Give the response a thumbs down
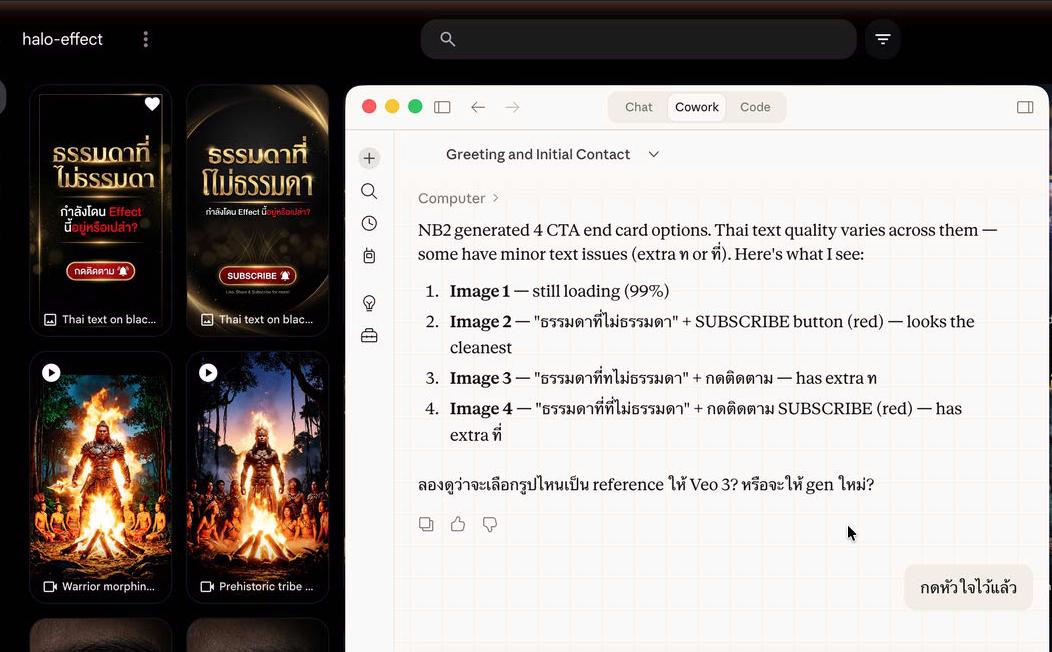 pos(490,524)
